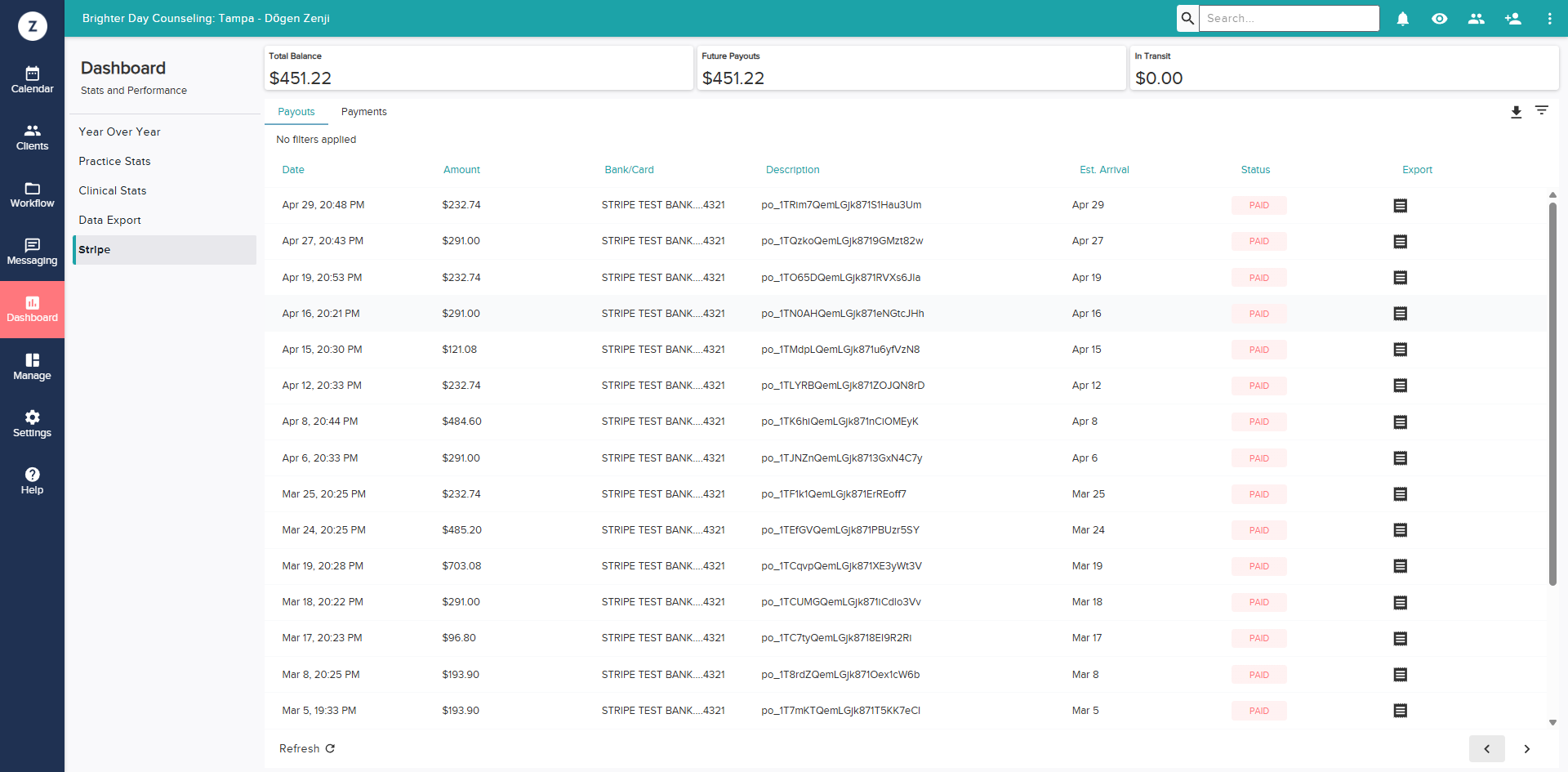Export the Mar 24 payout row

[1400, 530]
